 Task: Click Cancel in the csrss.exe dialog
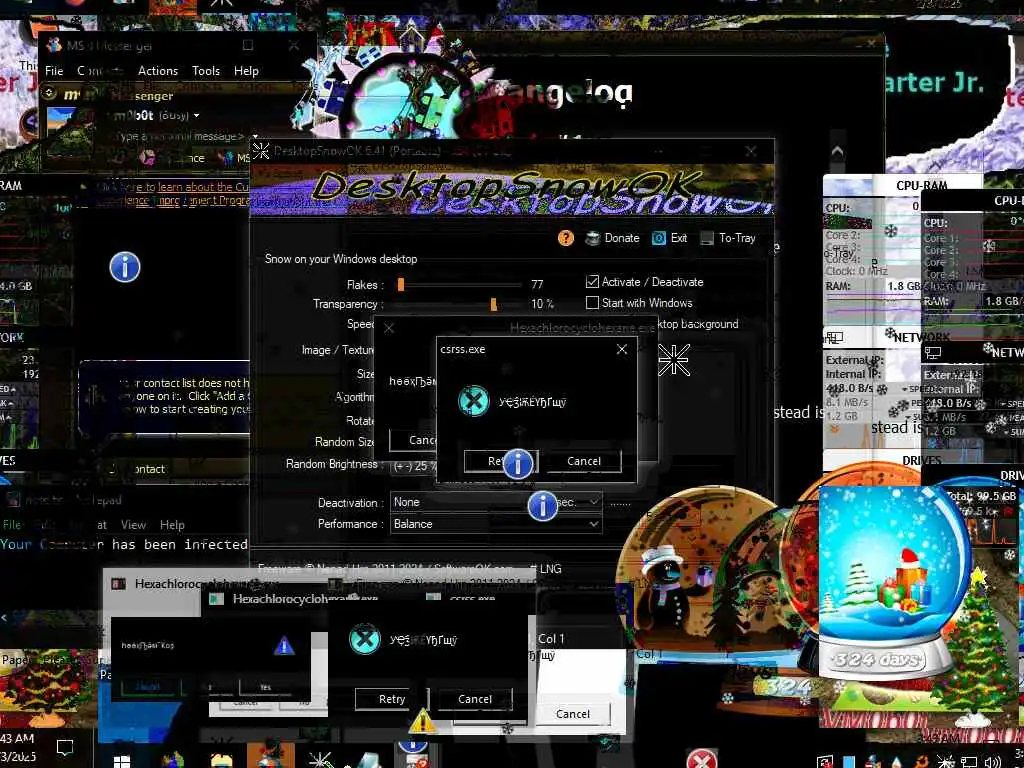tap(584, 461)
